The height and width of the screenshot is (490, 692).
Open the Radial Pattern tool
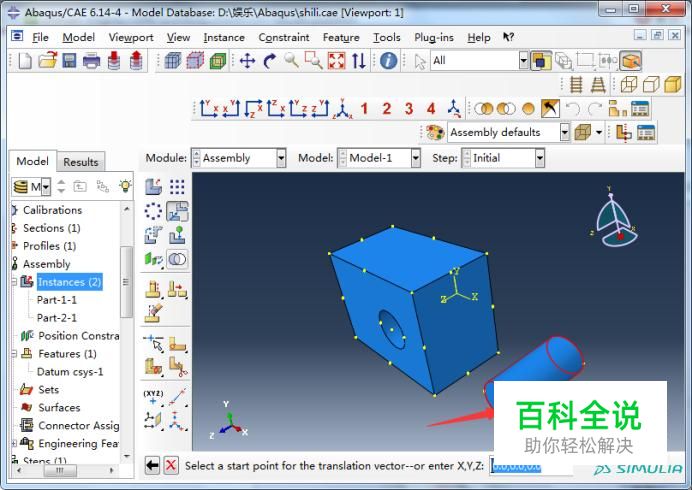click(x=153, y=211)
